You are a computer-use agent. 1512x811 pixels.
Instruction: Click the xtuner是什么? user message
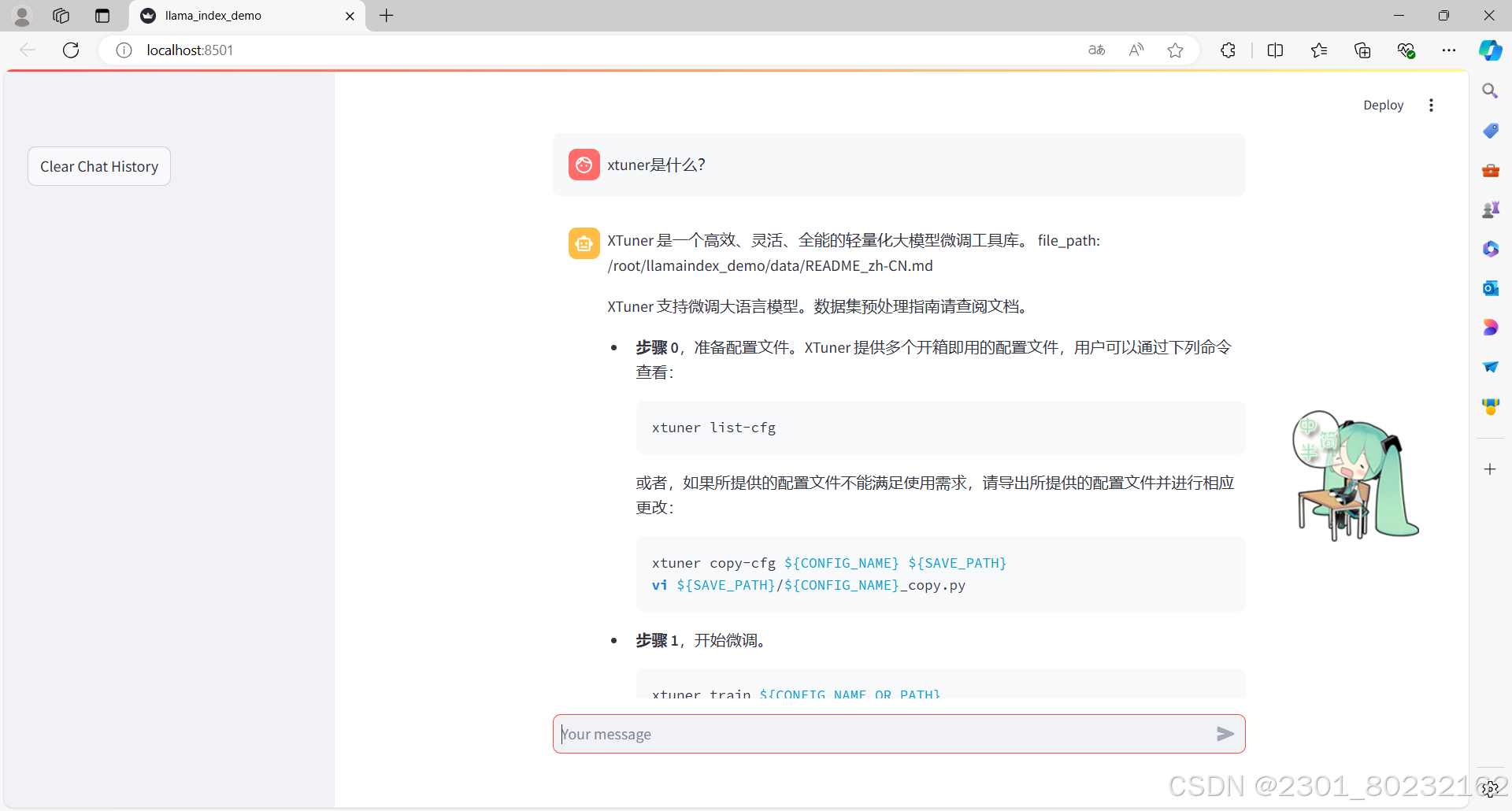[x=657, y=165]
